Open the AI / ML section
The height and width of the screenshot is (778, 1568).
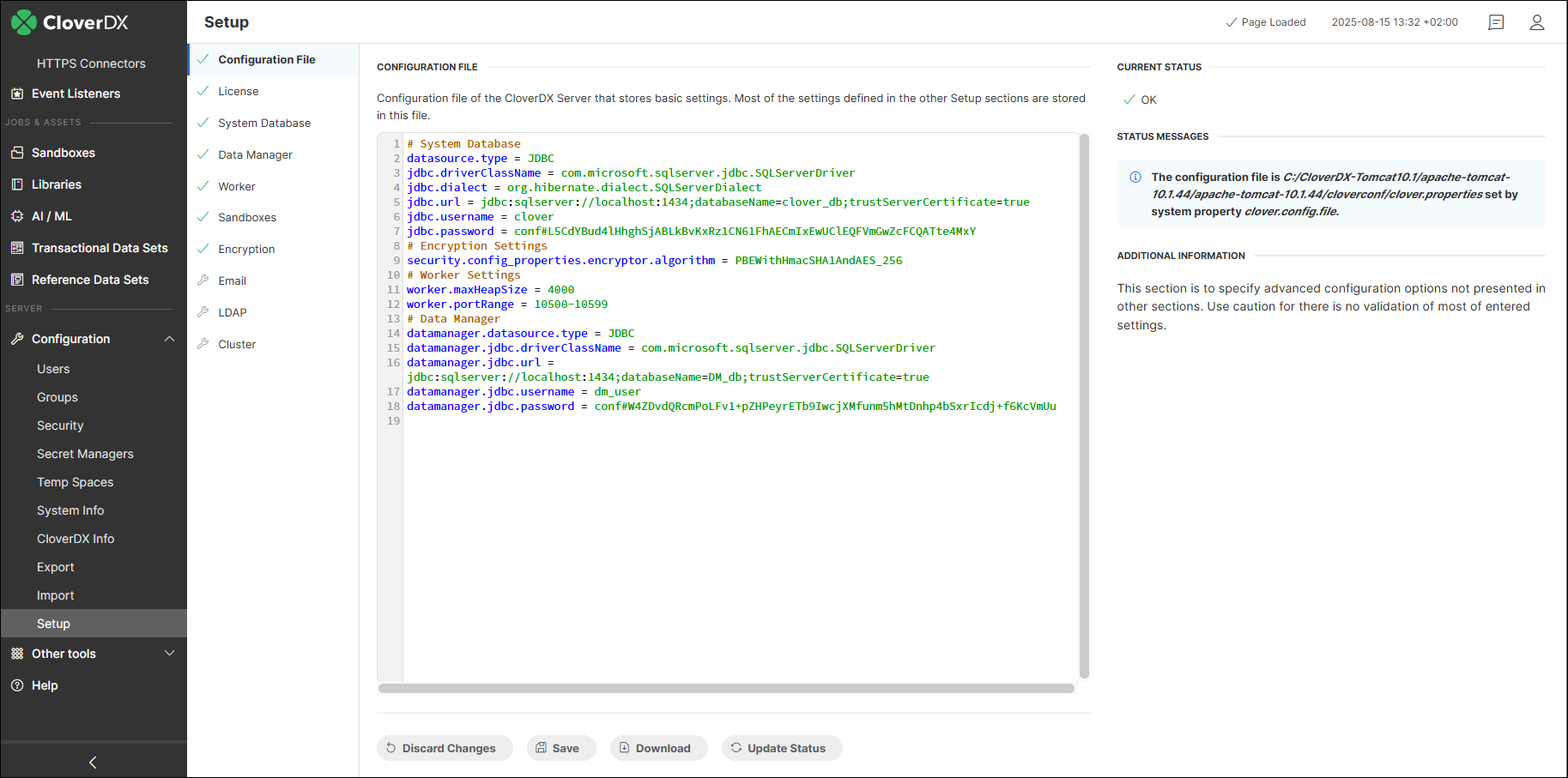51,215
